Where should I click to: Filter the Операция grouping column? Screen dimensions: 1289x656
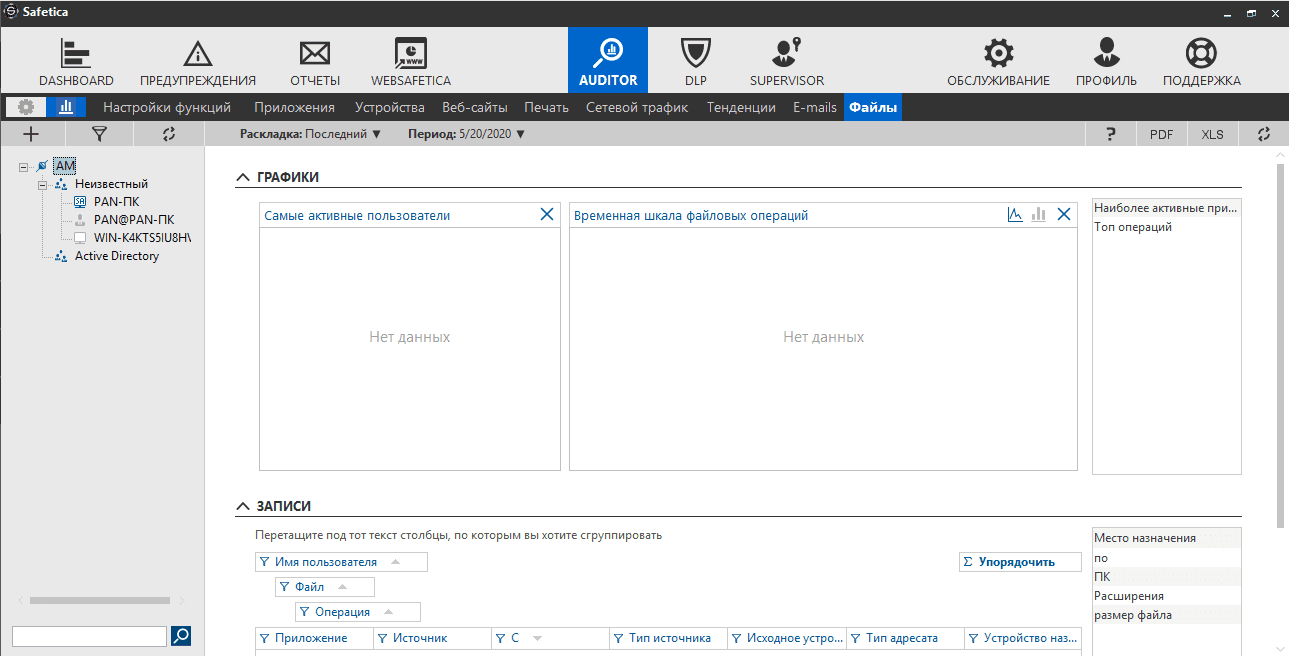(x=304, y=612)
